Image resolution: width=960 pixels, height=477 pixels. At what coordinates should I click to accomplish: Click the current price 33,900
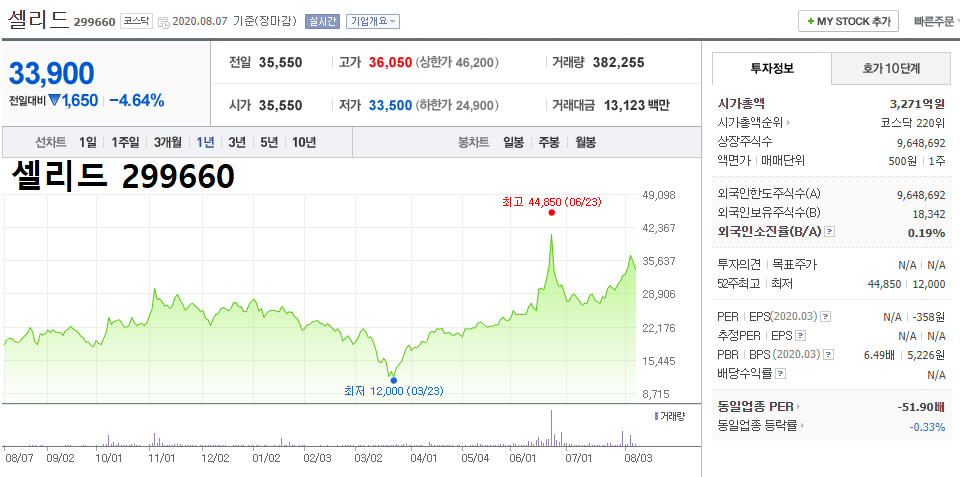[x=51, y=73]
